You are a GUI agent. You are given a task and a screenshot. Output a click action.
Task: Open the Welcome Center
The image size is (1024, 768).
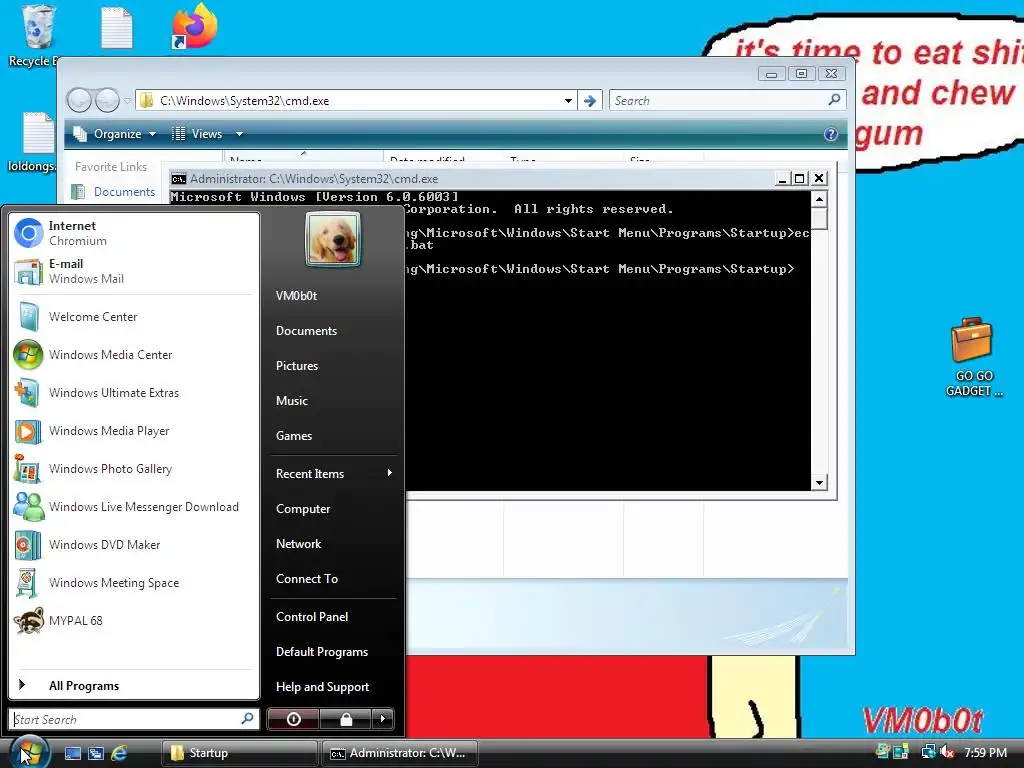[x=134, y=317]
